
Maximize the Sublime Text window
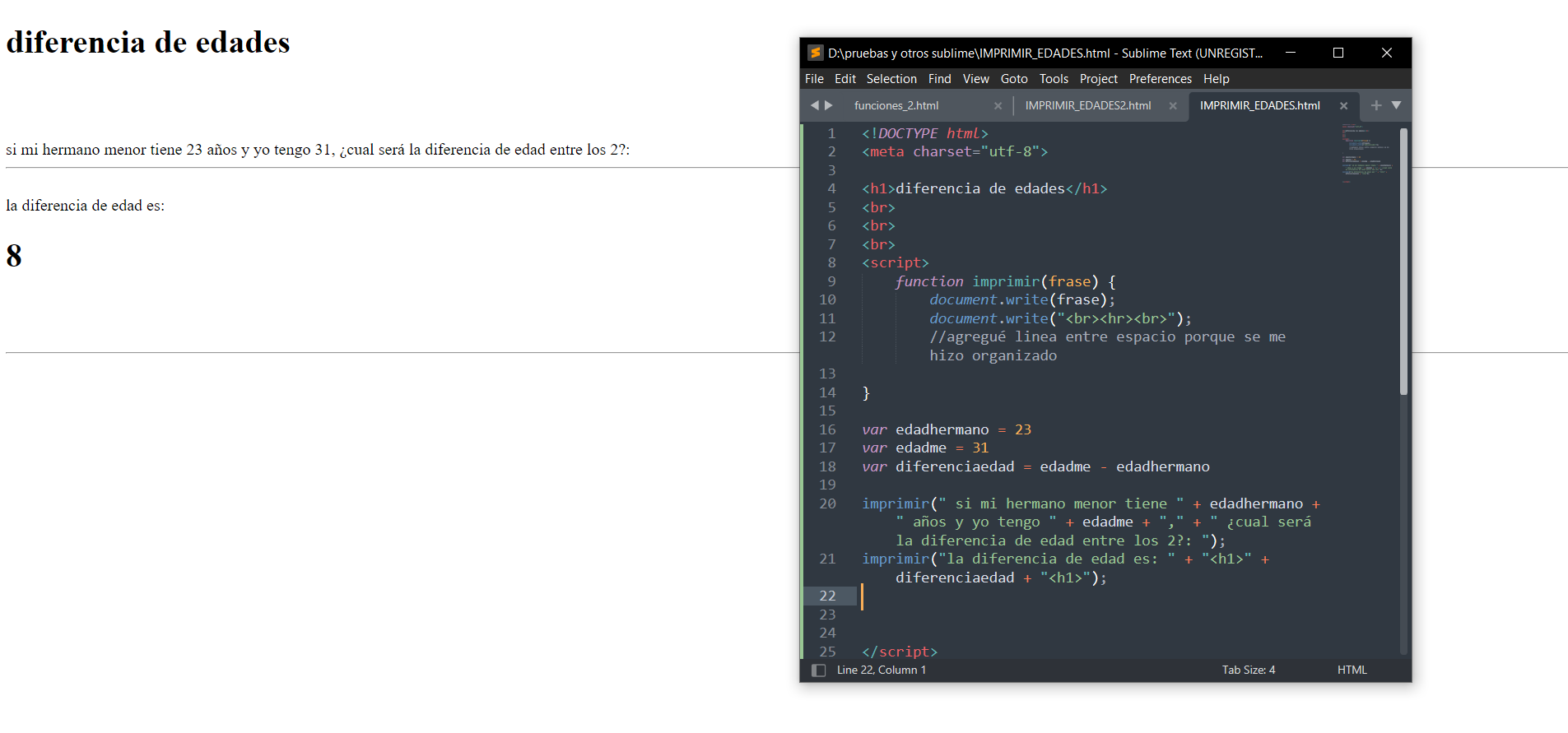tap(1338, 53)
